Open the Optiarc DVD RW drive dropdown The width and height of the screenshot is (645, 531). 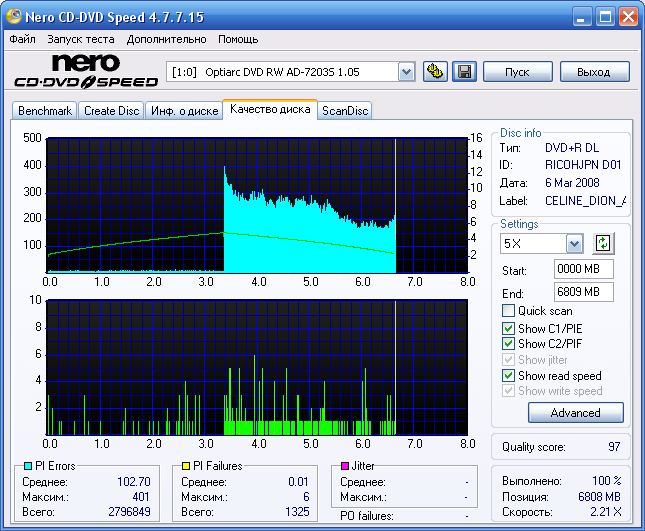[x=406, y=71]
